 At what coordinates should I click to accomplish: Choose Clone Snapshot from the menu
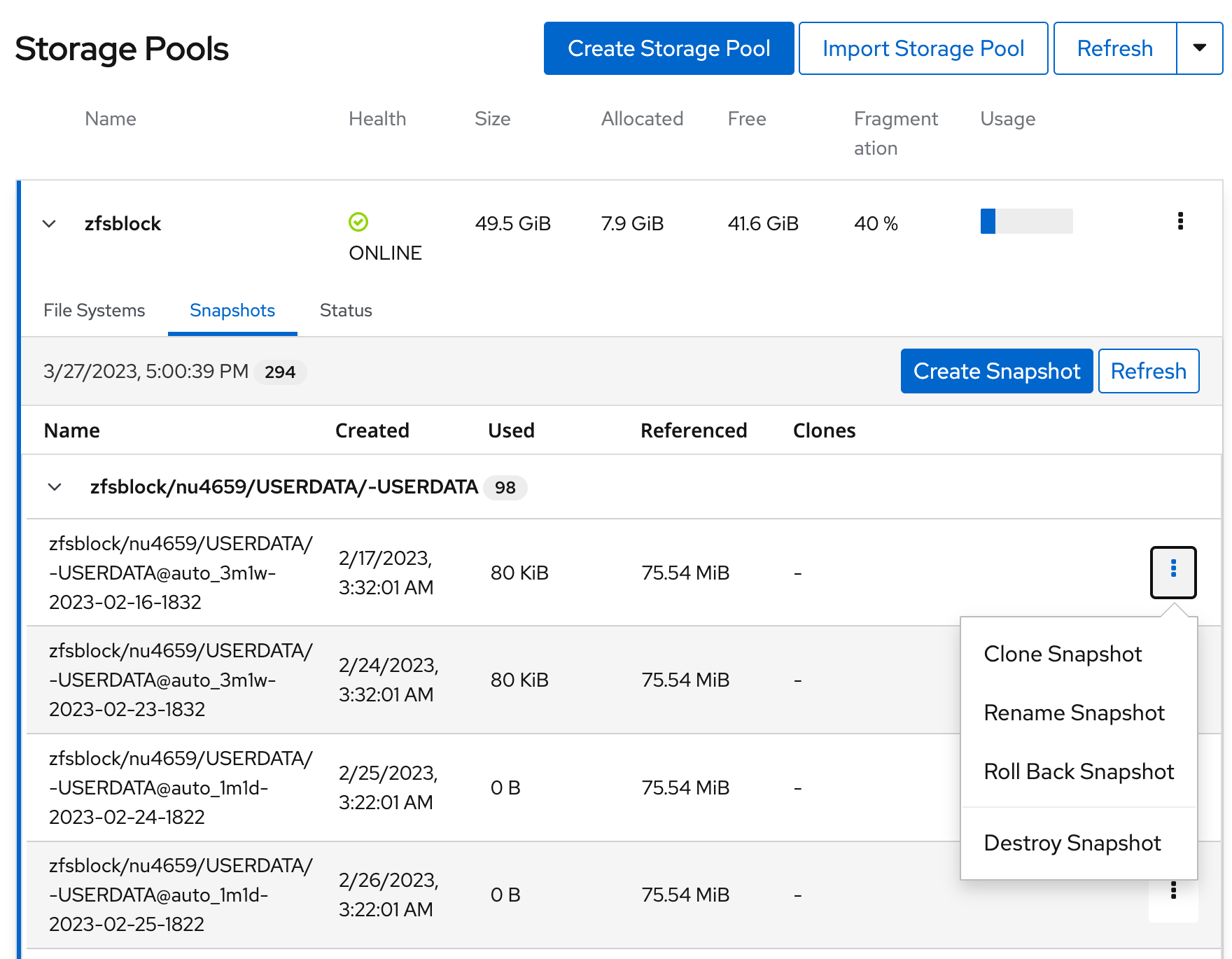tap(1063, 654)
